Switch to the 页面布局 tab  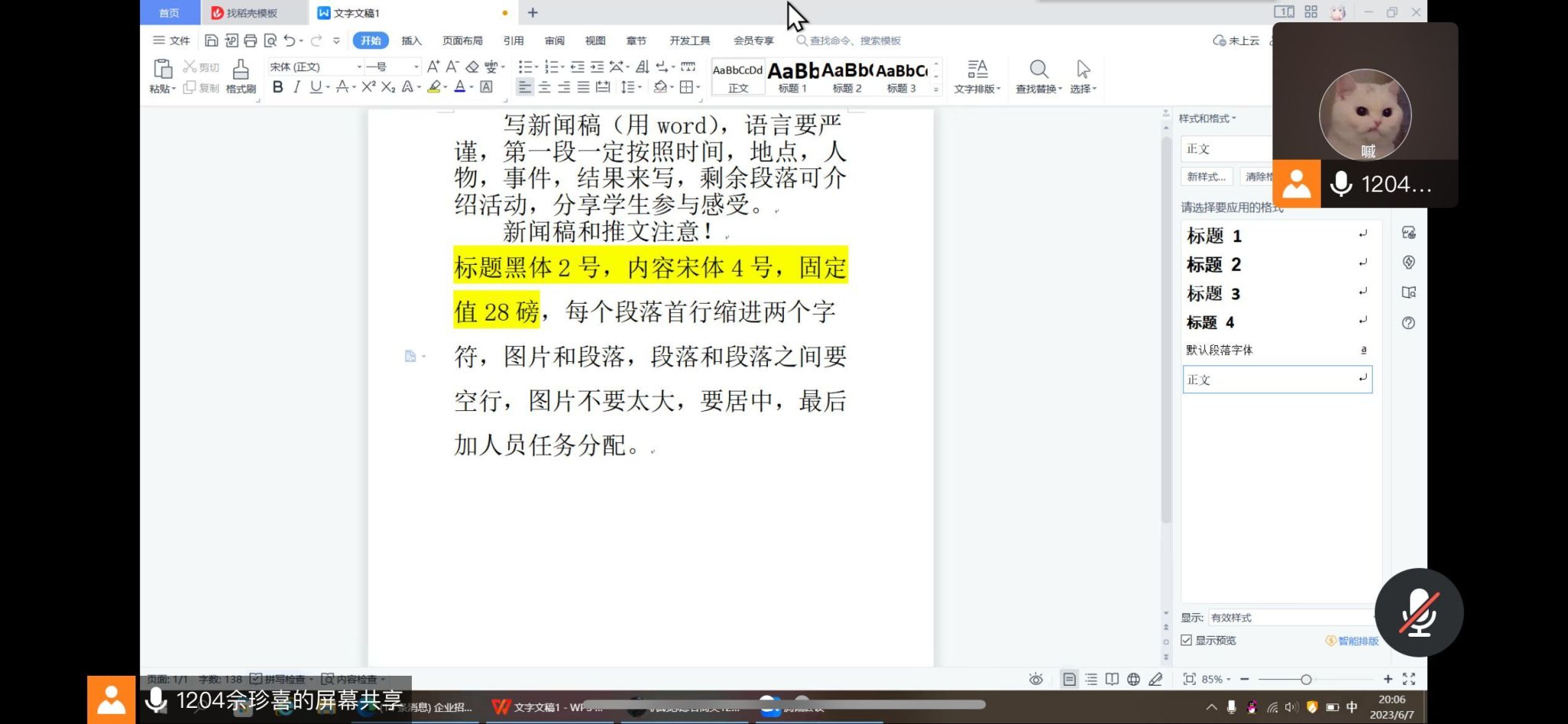462,41
